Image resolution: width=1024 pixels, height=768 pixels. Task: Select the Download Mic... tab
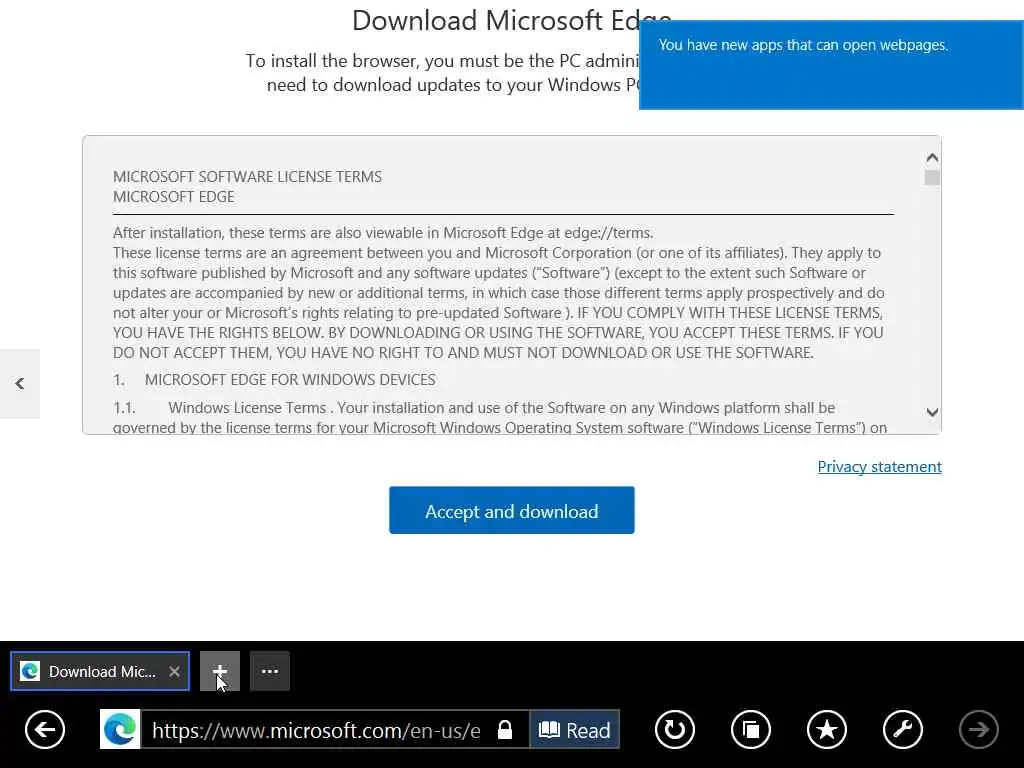pyautogui.click(x=100, y=671)
